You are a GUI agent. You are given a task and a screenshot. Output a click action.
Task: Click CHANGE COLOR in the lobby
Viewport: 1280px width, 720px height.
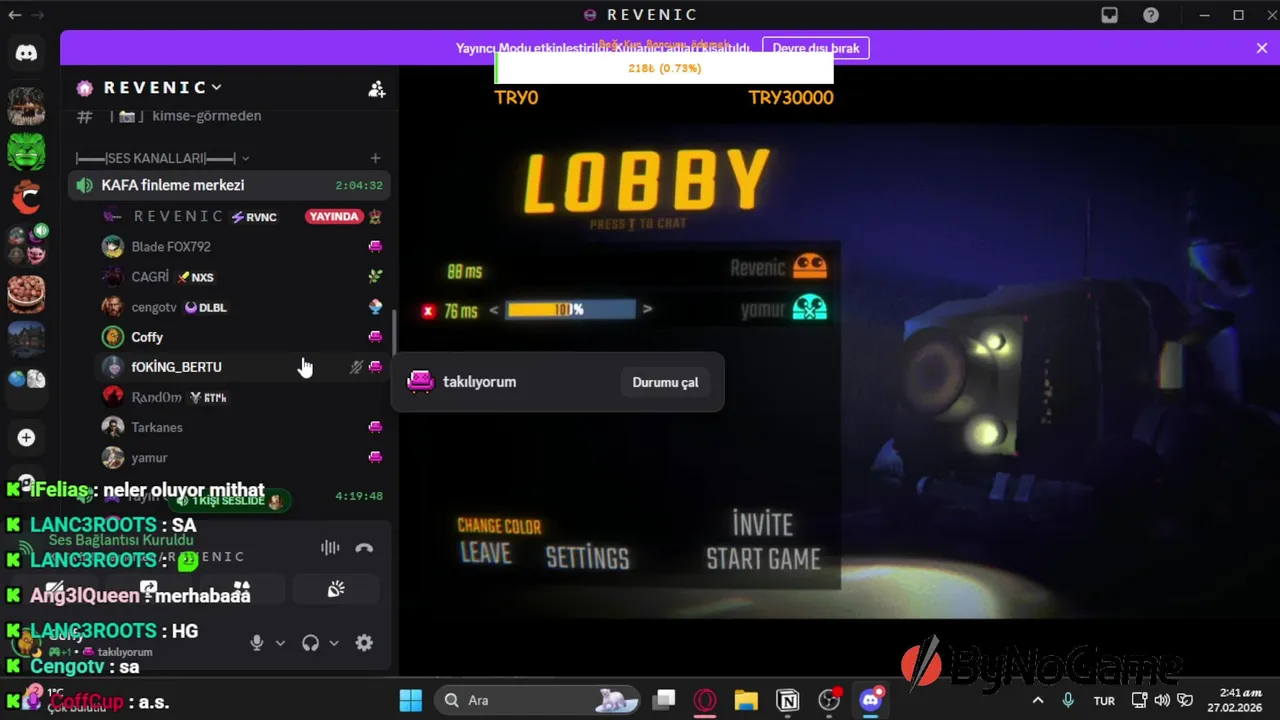pos(499,526)
